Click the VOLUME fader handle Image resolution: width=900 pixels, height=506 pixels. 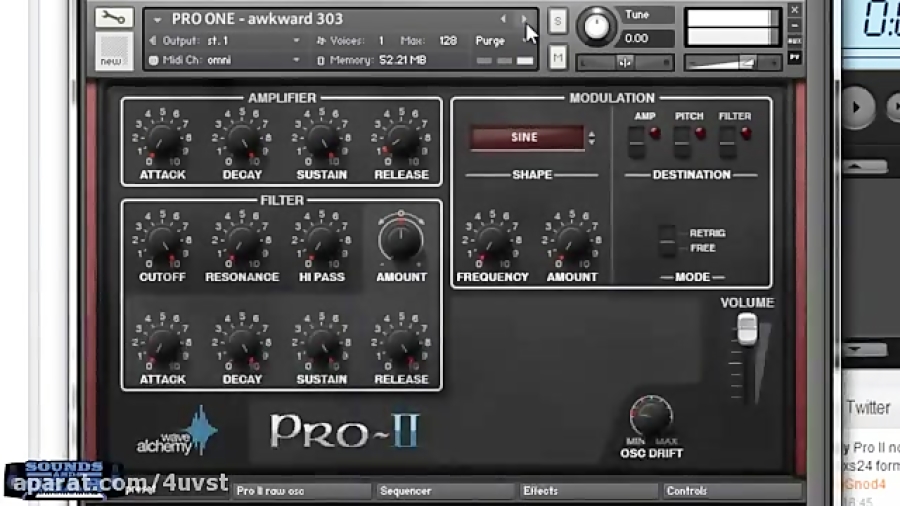747,329
